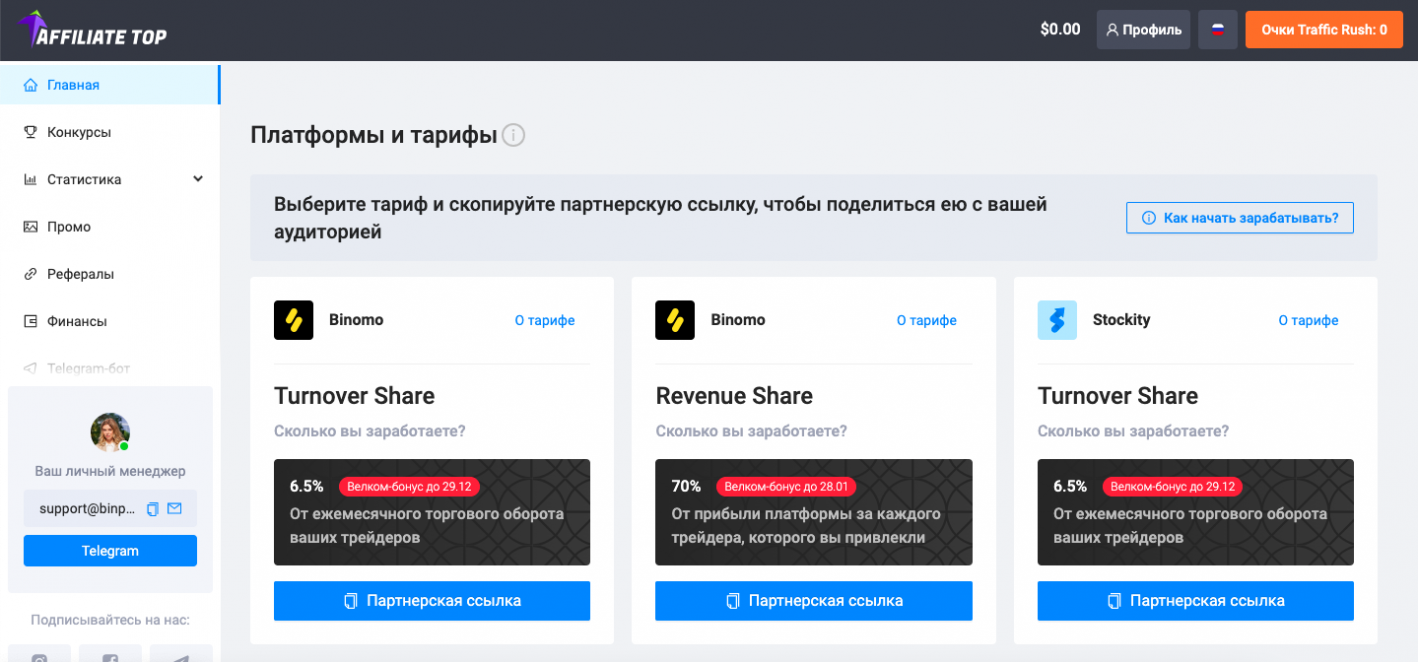The height and width of the screenshot is (662, 1418).
Task: Open the Главная home page
Action: pyautogui.click(x=110, y=85)
